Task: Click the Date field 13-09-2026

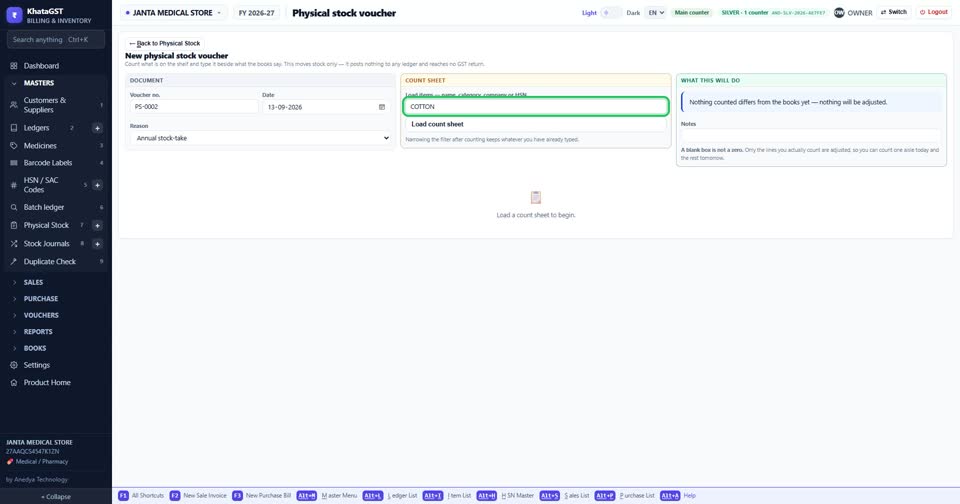Action: (x=327, y=107)
